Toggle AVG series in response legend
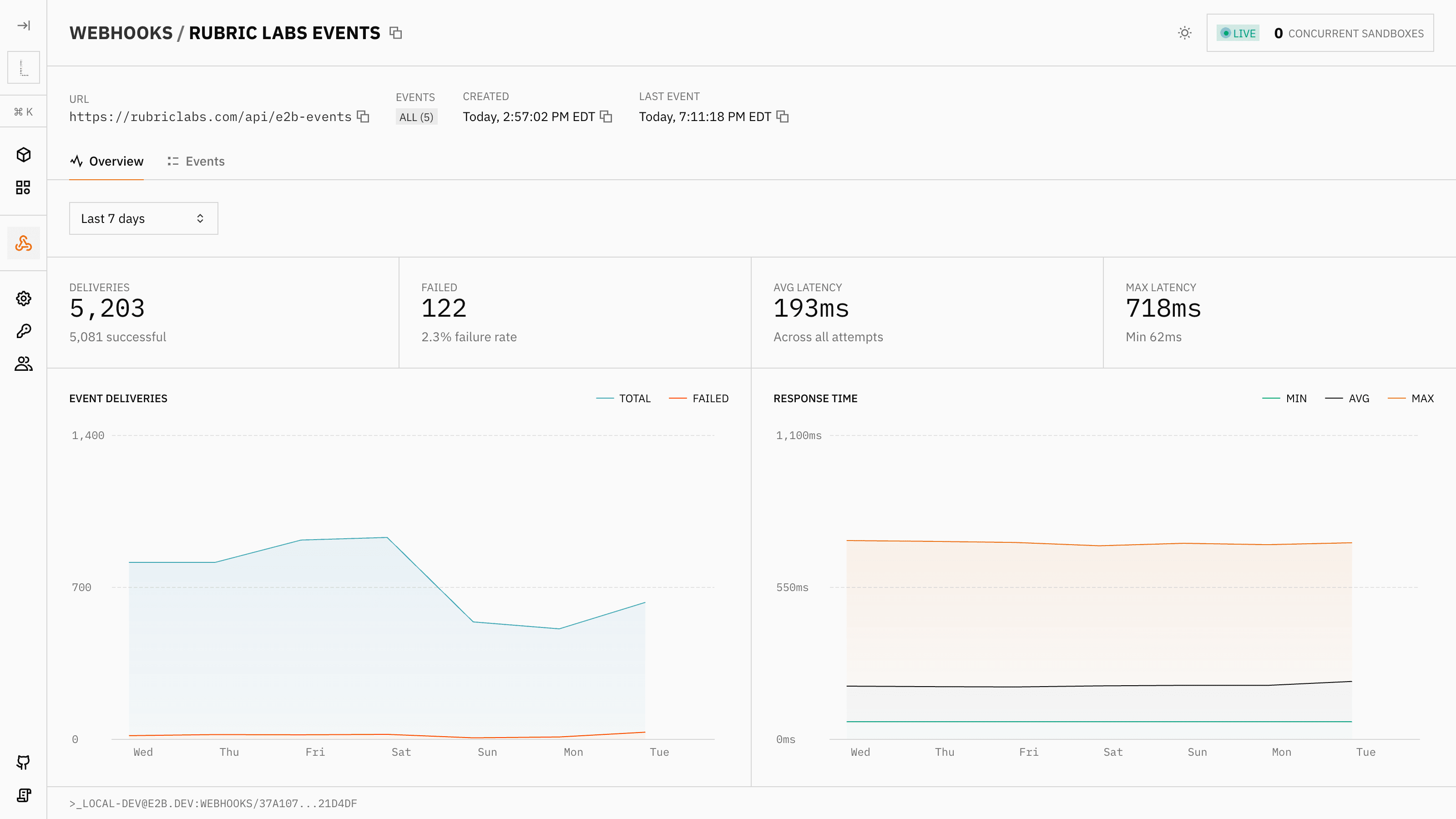1456x819 pixels. (1347, 399)
